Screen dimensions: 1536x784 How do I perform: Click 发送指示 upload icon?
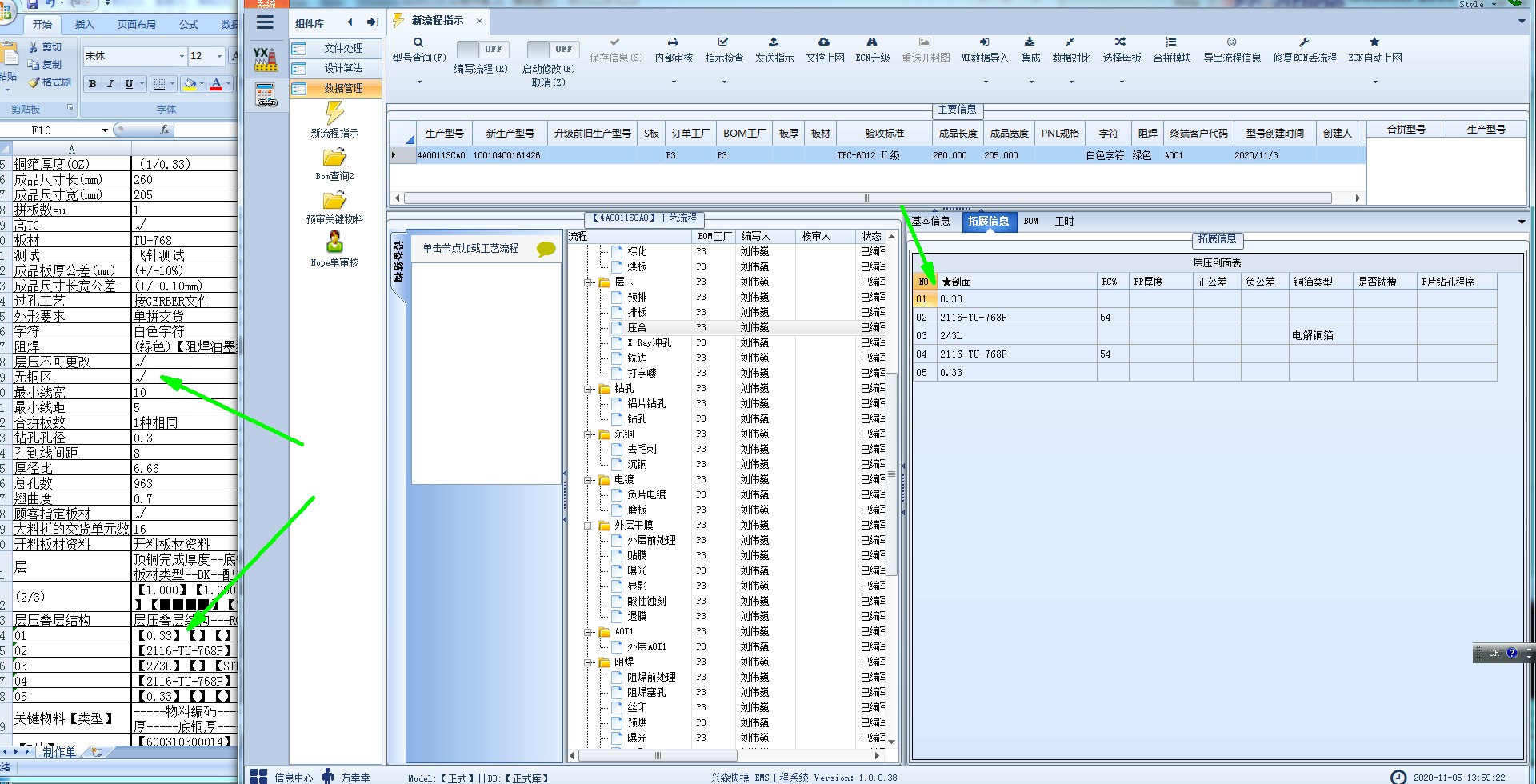[x=774, y=42]
